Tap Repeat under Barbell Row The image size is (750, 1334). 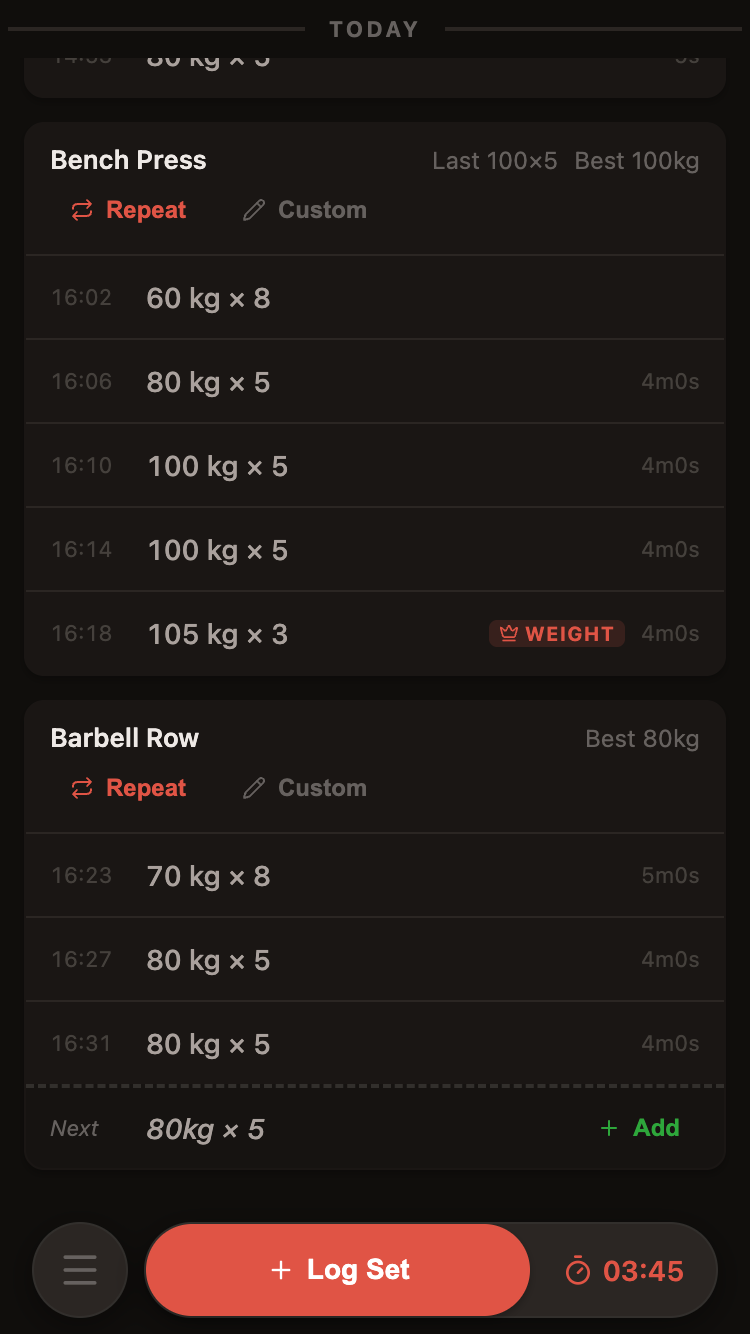click(146, 788)
